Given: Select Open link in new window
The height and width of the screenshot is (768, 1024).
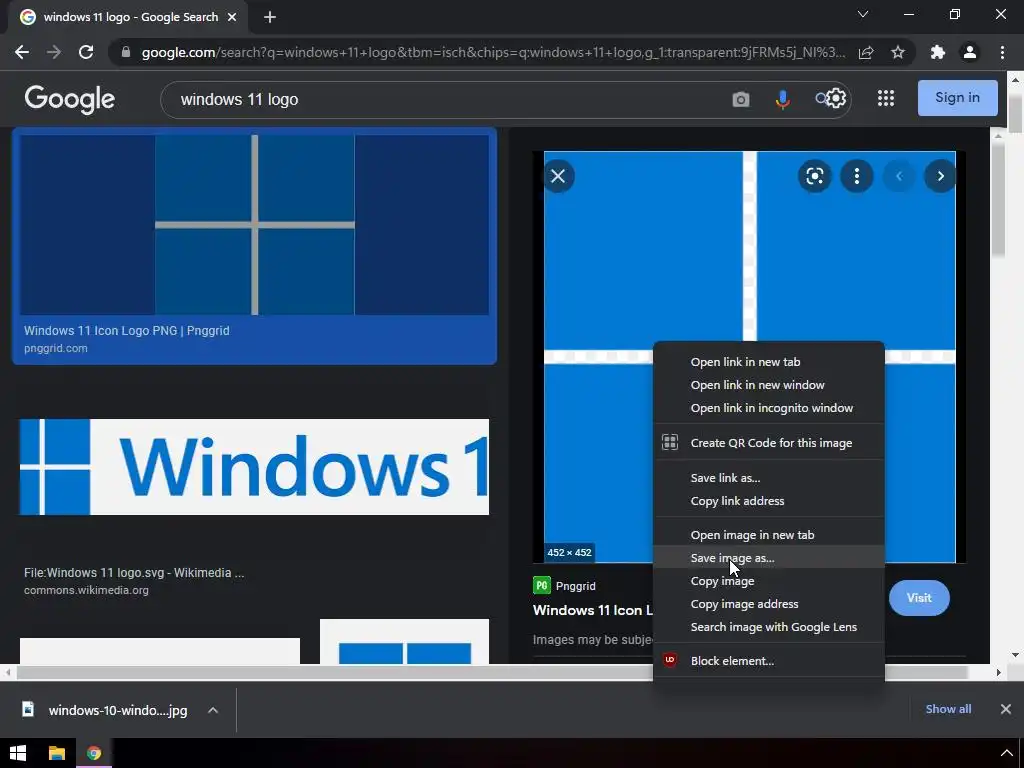Looking at the screenshot, I should (x=769, y=385).
